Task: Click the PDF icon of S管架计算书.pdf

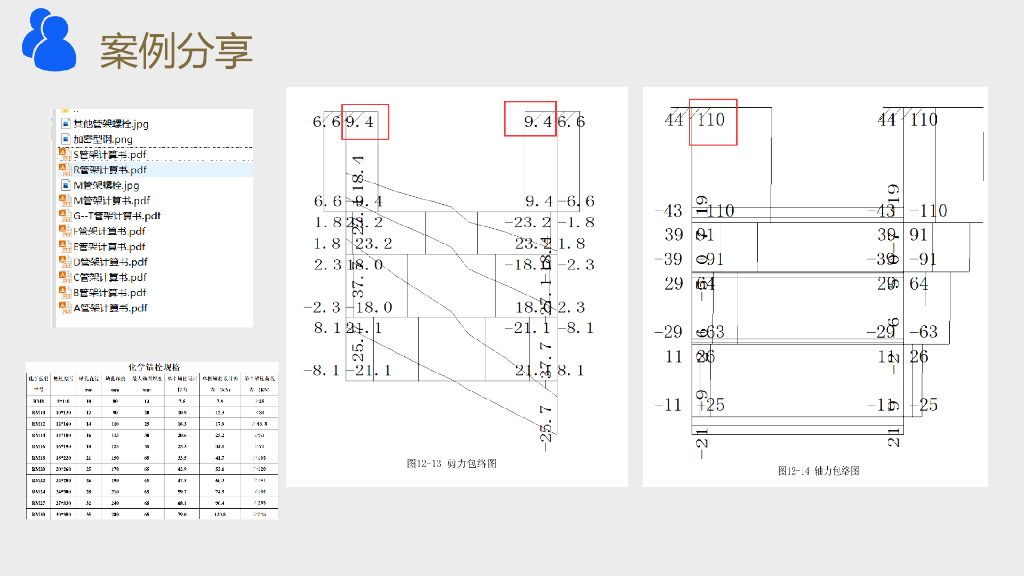Action: click(x=65, y=154)
